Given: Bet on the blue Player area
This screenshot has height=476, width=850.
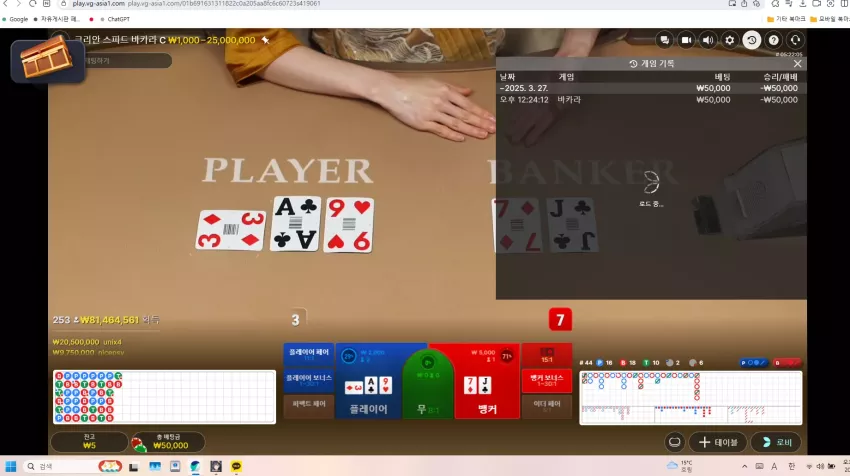Looking at the screenshot, I should pos(369,381).
